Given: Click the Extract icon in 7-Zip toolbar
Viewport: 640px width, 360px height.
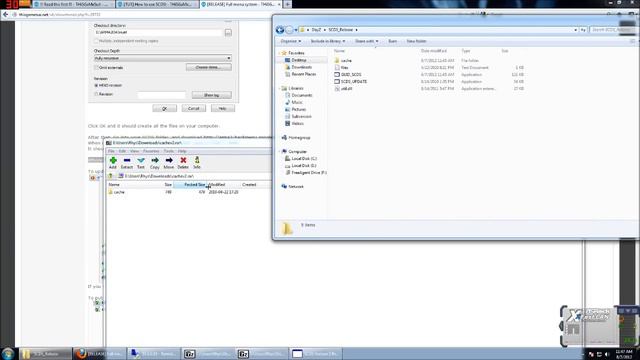Looking at the screenshot, I should 127,160.
